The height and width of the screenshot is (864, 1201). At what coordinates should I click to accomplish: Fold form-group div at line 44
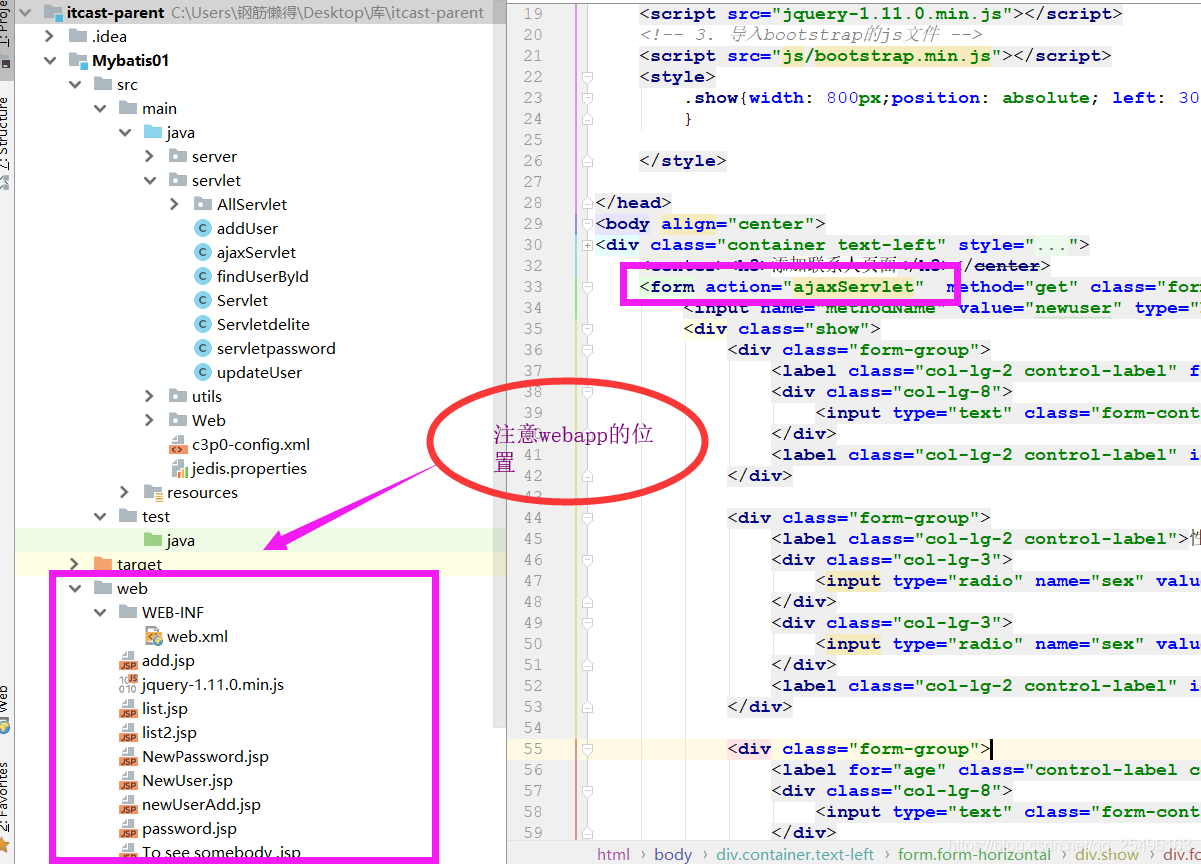587,518
